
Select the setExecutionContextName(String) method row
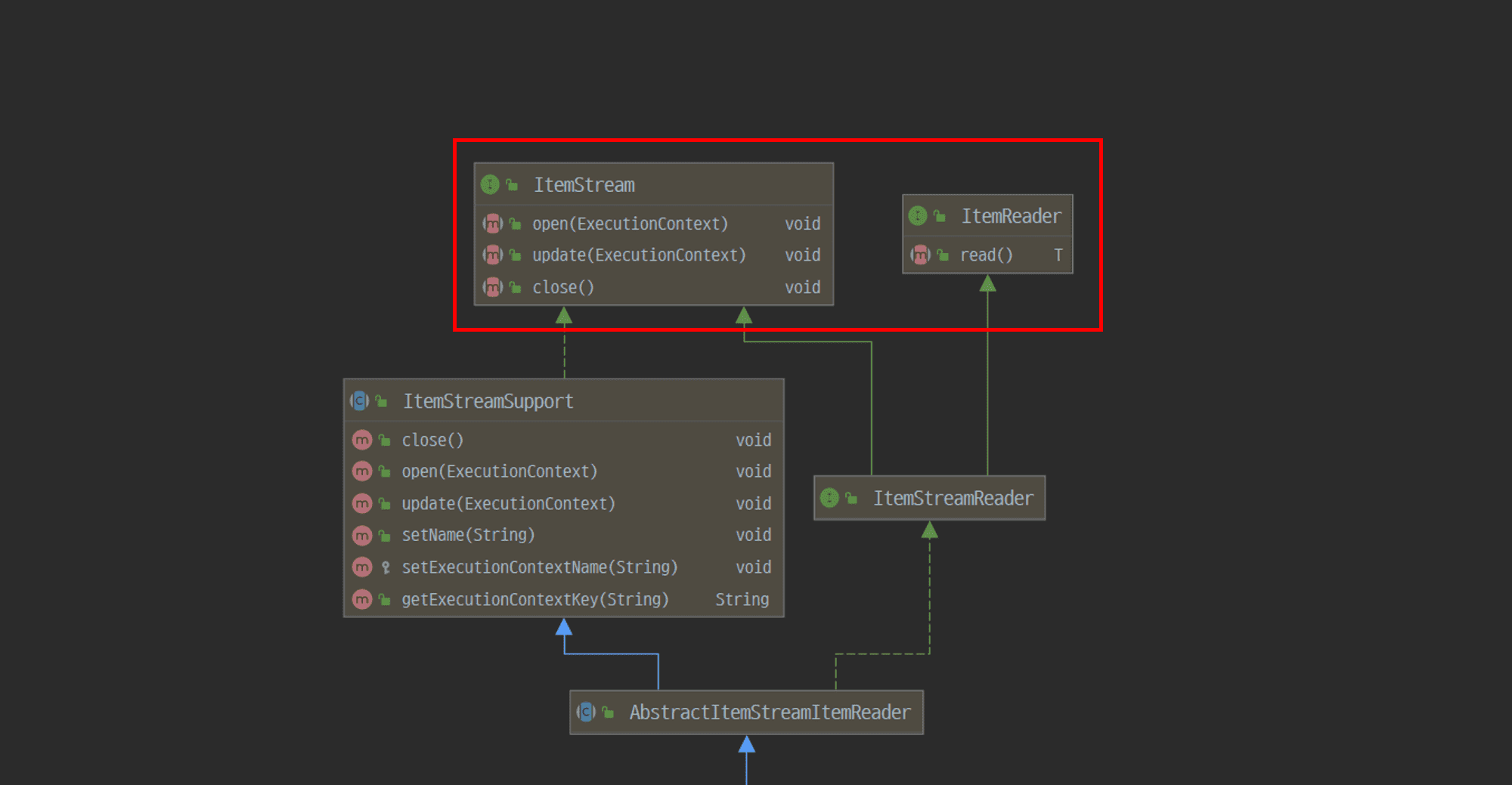pyautogui.click(x=539, y=567)
